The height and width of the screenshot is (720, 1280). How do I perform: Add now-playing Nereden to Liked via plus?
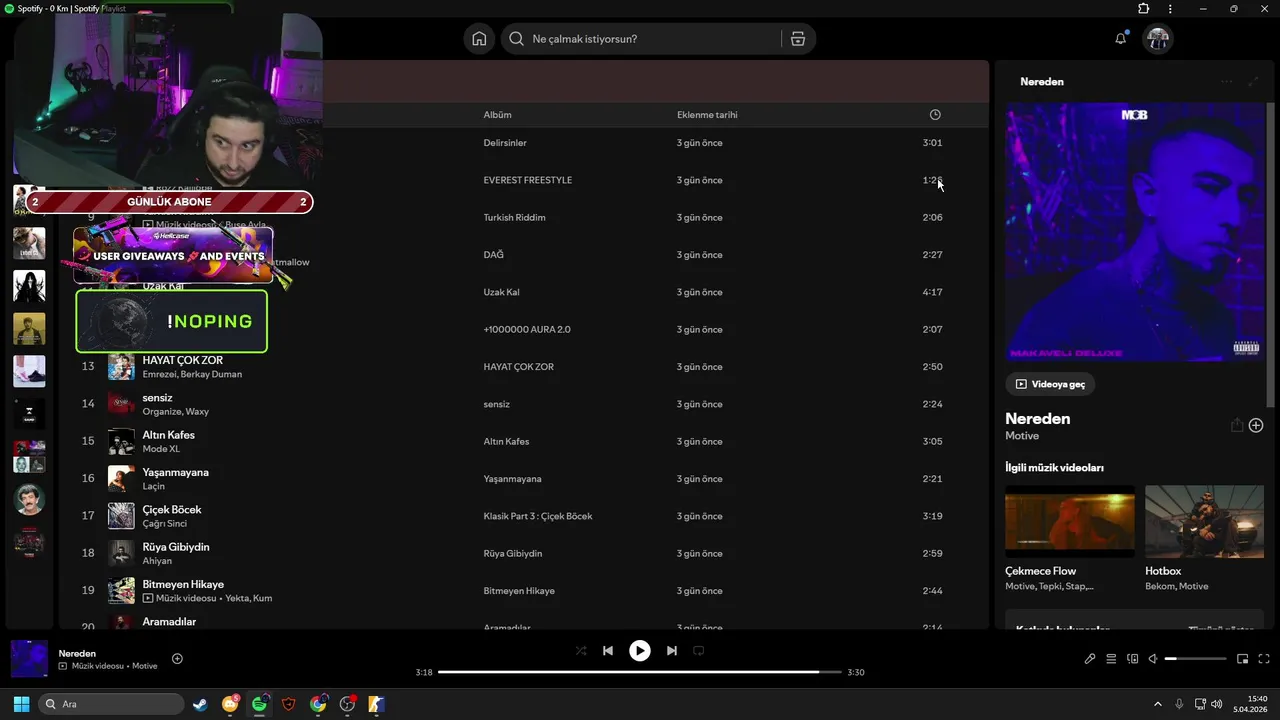coord(177,658)
